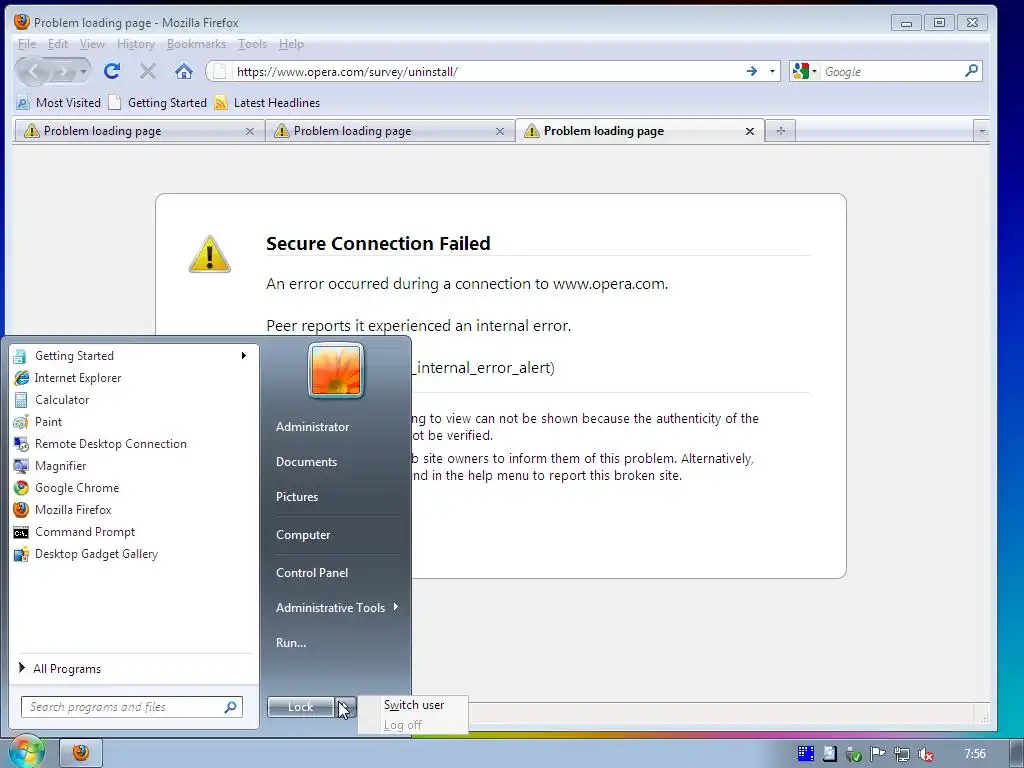This screenshot has width=1024, height=768.
Task: Open Getting Started bookmark in toolbar
Action: [157, 103]
